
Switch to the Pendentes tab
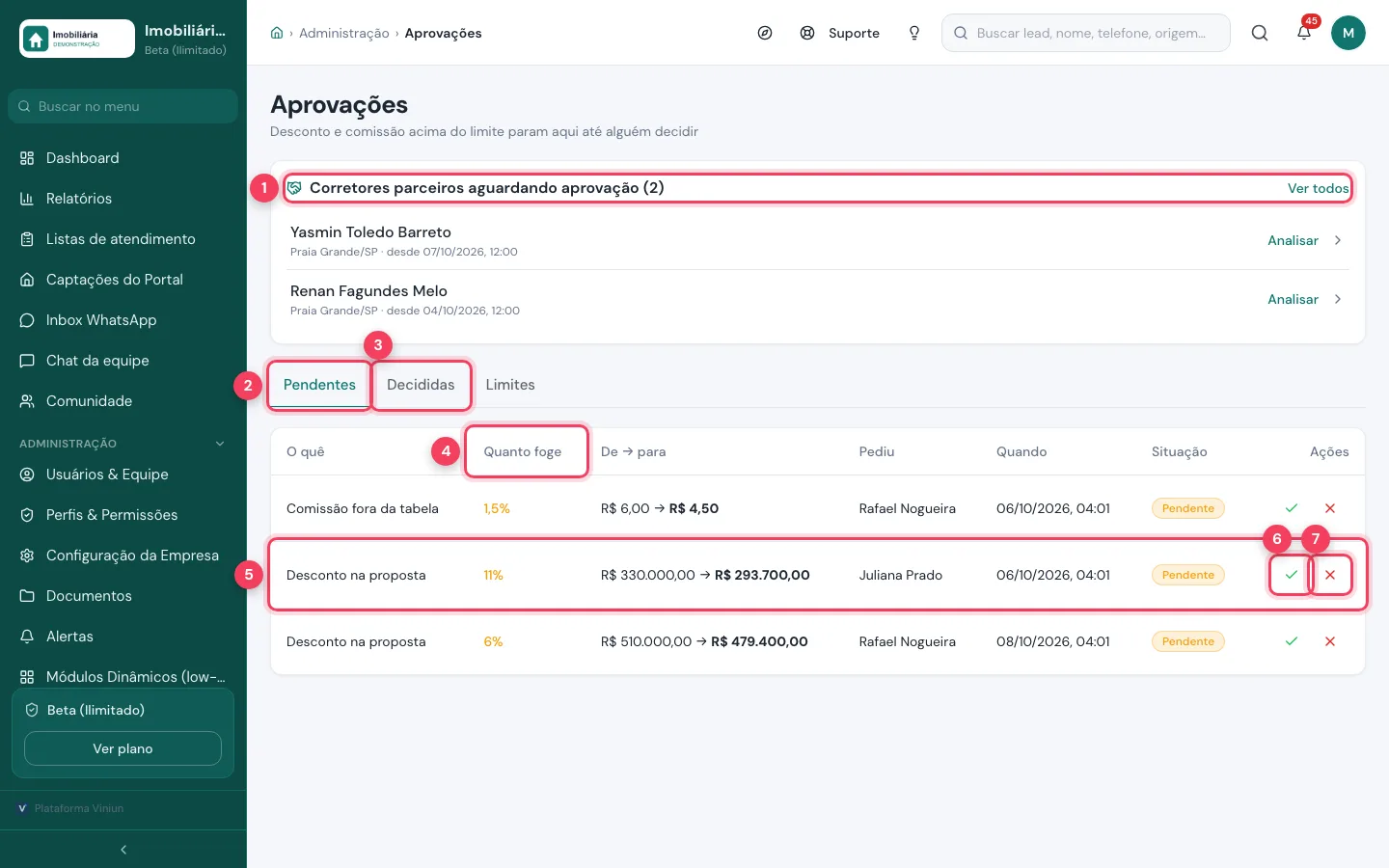pyautogui.click(x=319, y=385)
